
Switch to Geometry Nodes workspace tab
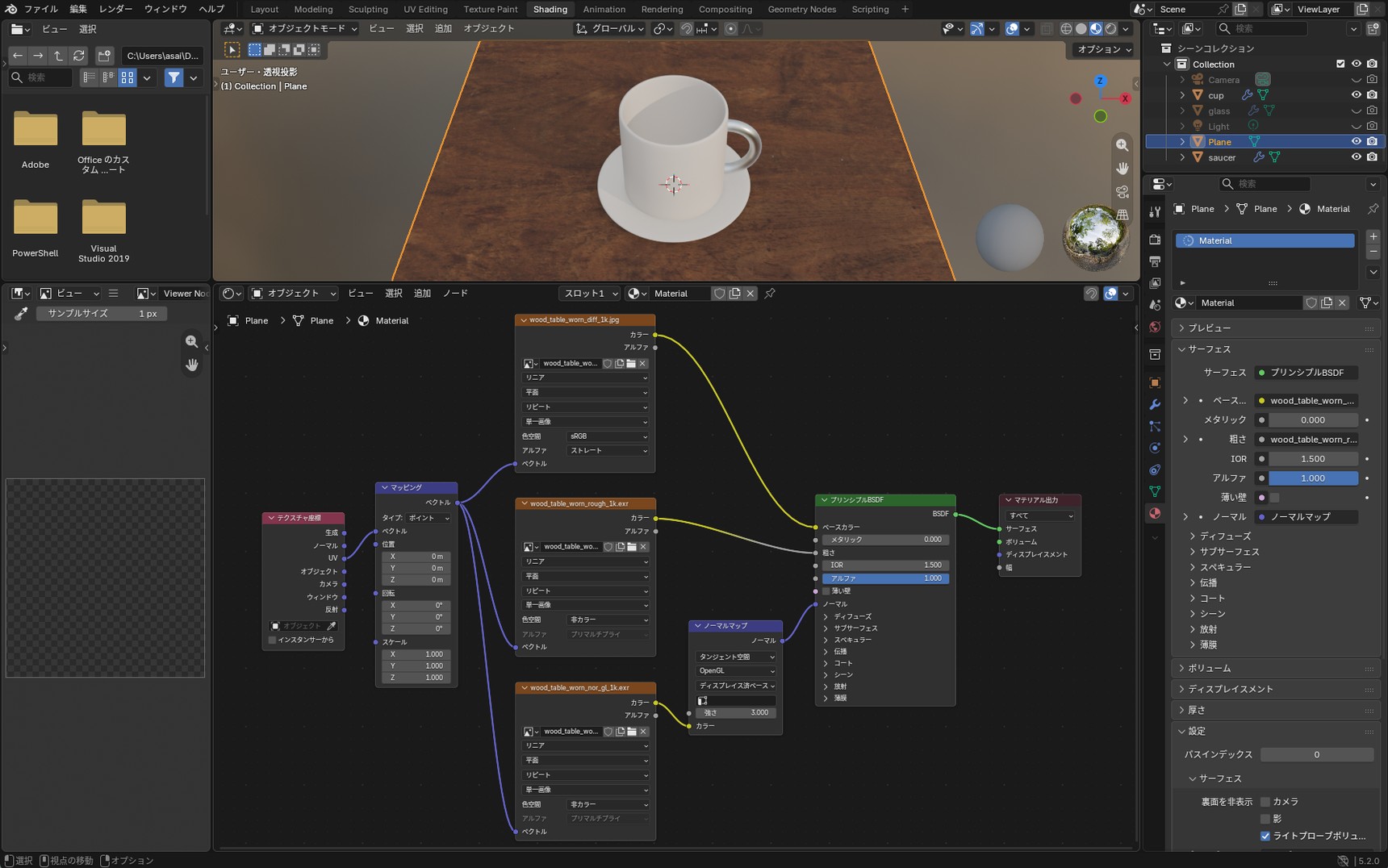(x=801, y=10)
